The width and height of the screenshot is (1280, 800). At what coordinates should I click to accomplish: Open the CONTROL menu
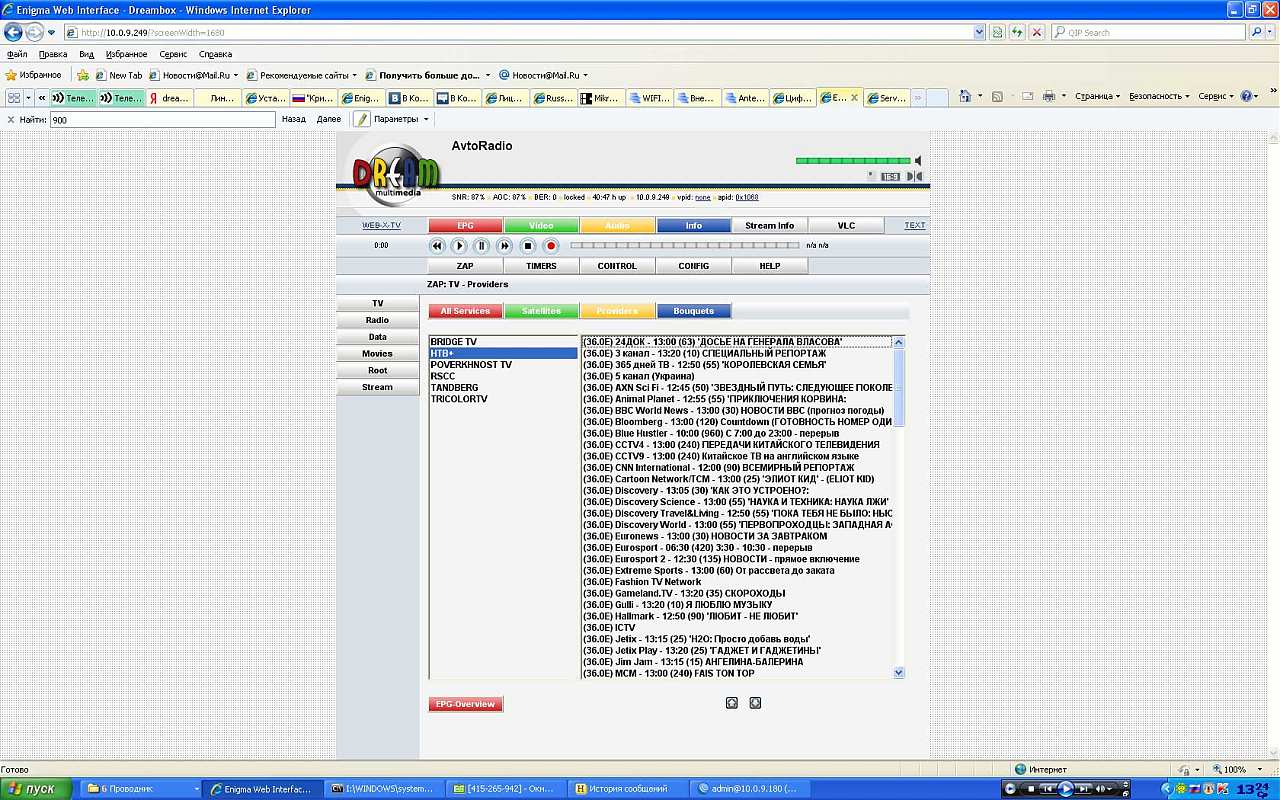pos(617,266)
